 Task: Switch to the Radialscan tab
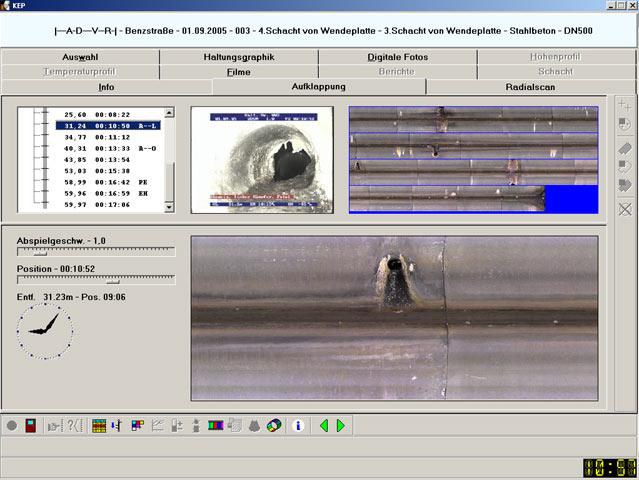pyautogui.click(x=531, y=87)
